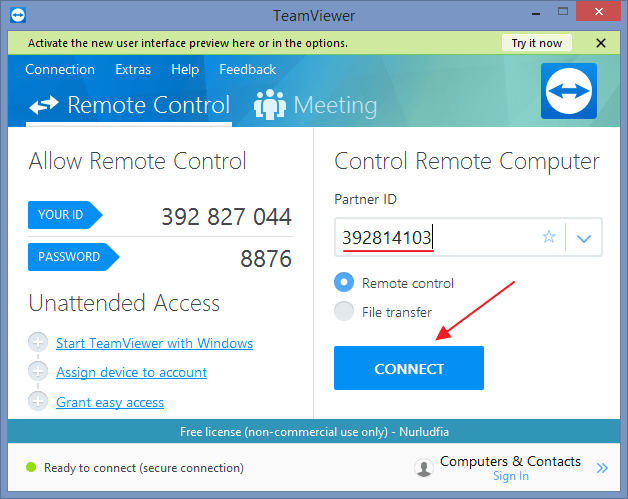Click the TeamViewer title bar icon
This screenshot has height=499, width=628.
(18, 15)
